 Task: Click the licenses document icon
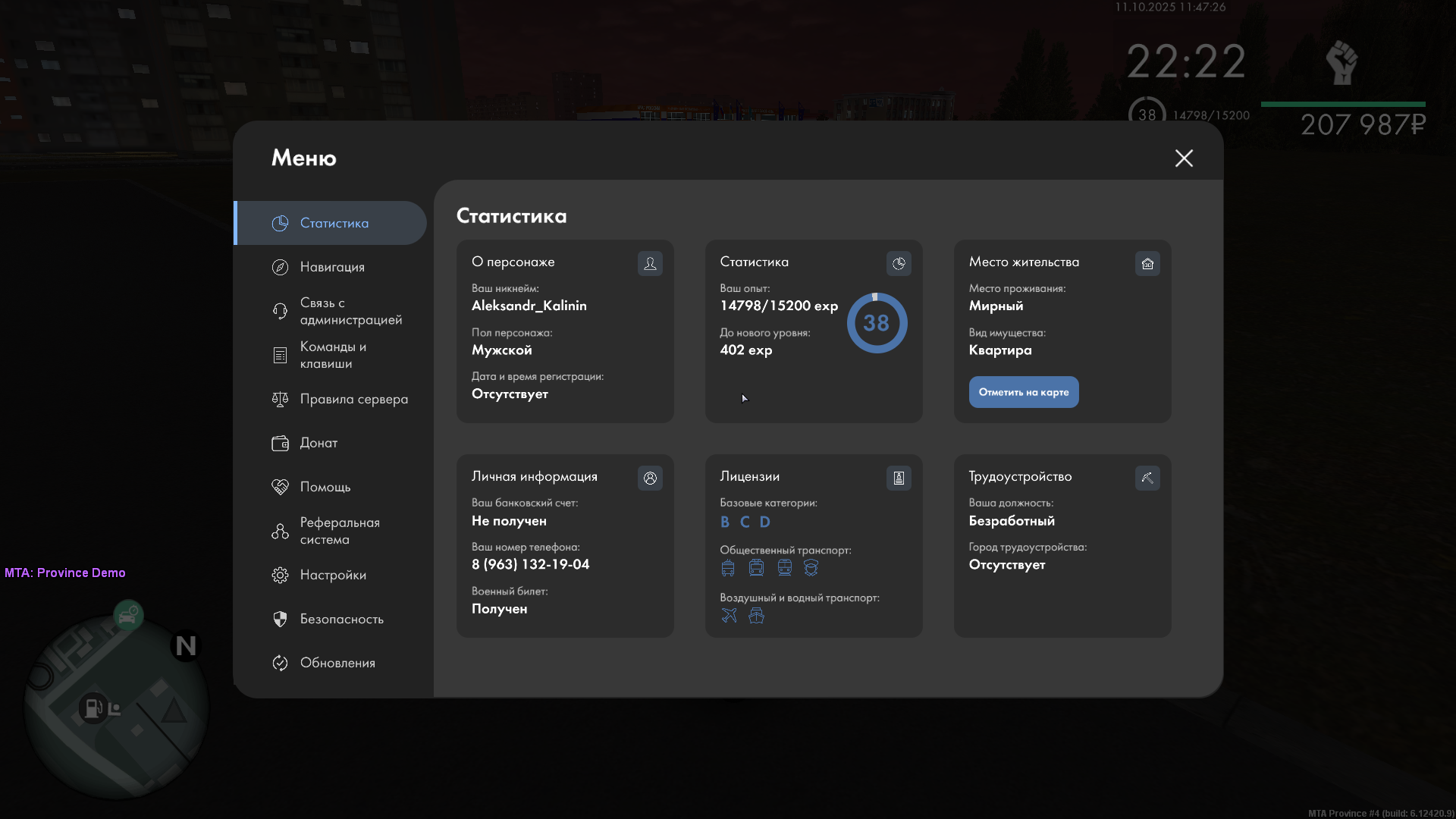click(899, 478)
